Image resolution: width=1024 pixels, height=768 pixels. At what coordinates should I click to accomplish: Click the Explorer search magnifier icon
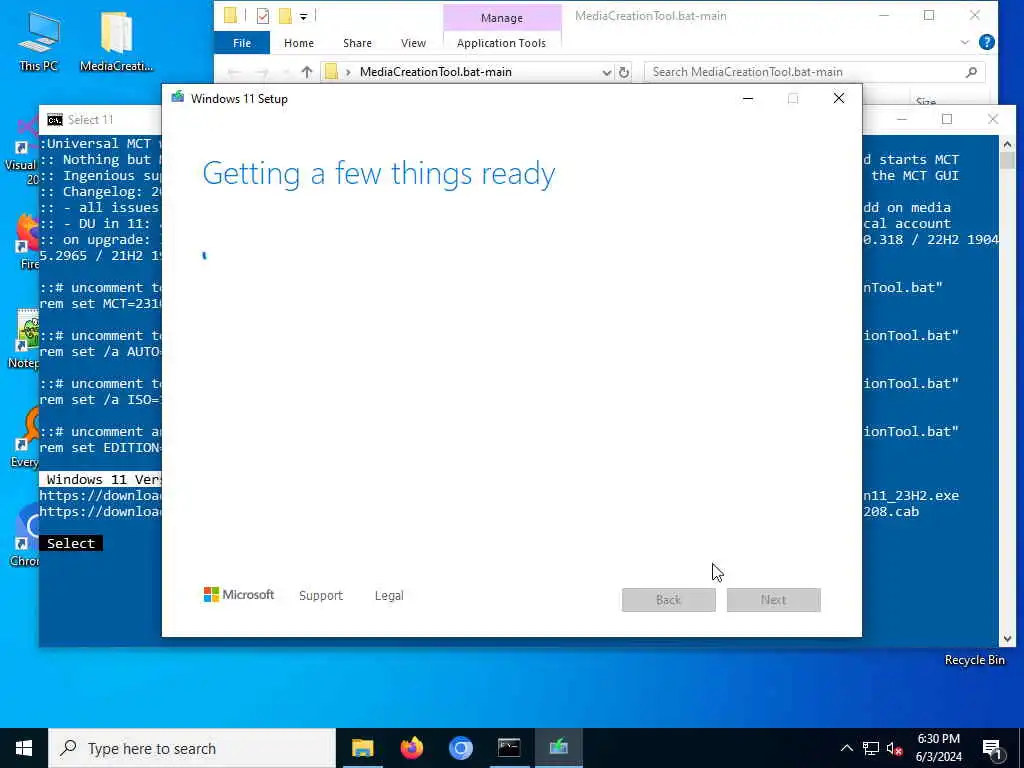click(971, 72)
